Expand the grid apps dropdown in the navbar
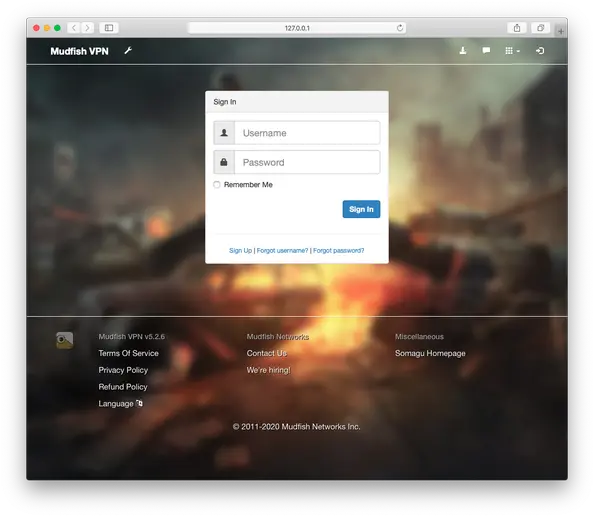This screenshot has height=516, width=593. [512, 51]
